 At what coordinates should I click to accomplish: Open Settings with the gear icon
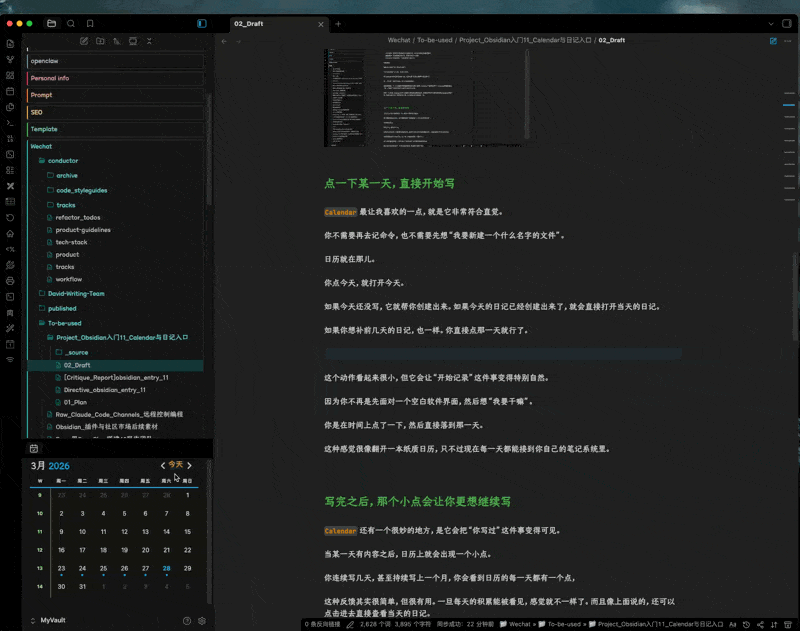201,620
